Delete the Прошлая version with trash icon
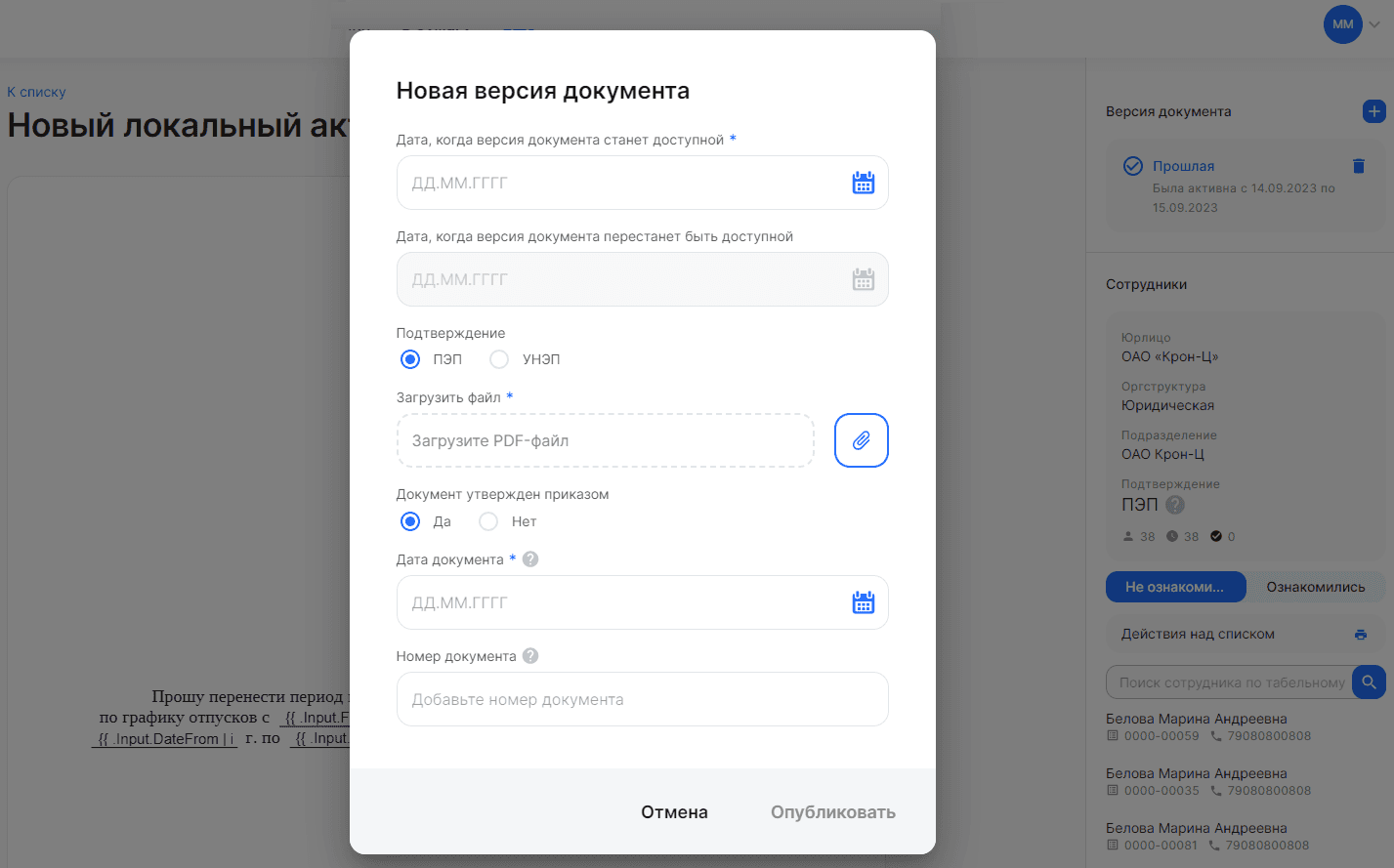Image resolution: width=1394 pixels, height=868 pixels. [x=1358, y=166]
